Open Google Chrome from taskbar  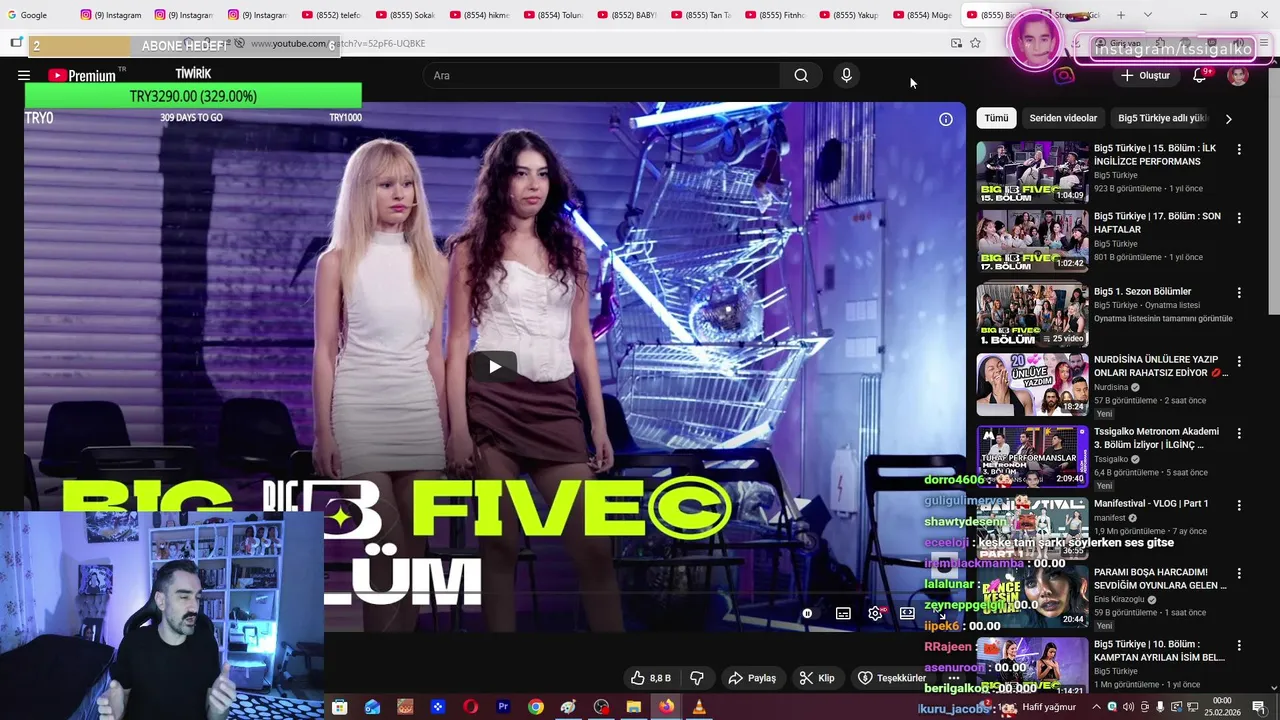point(536,707)
